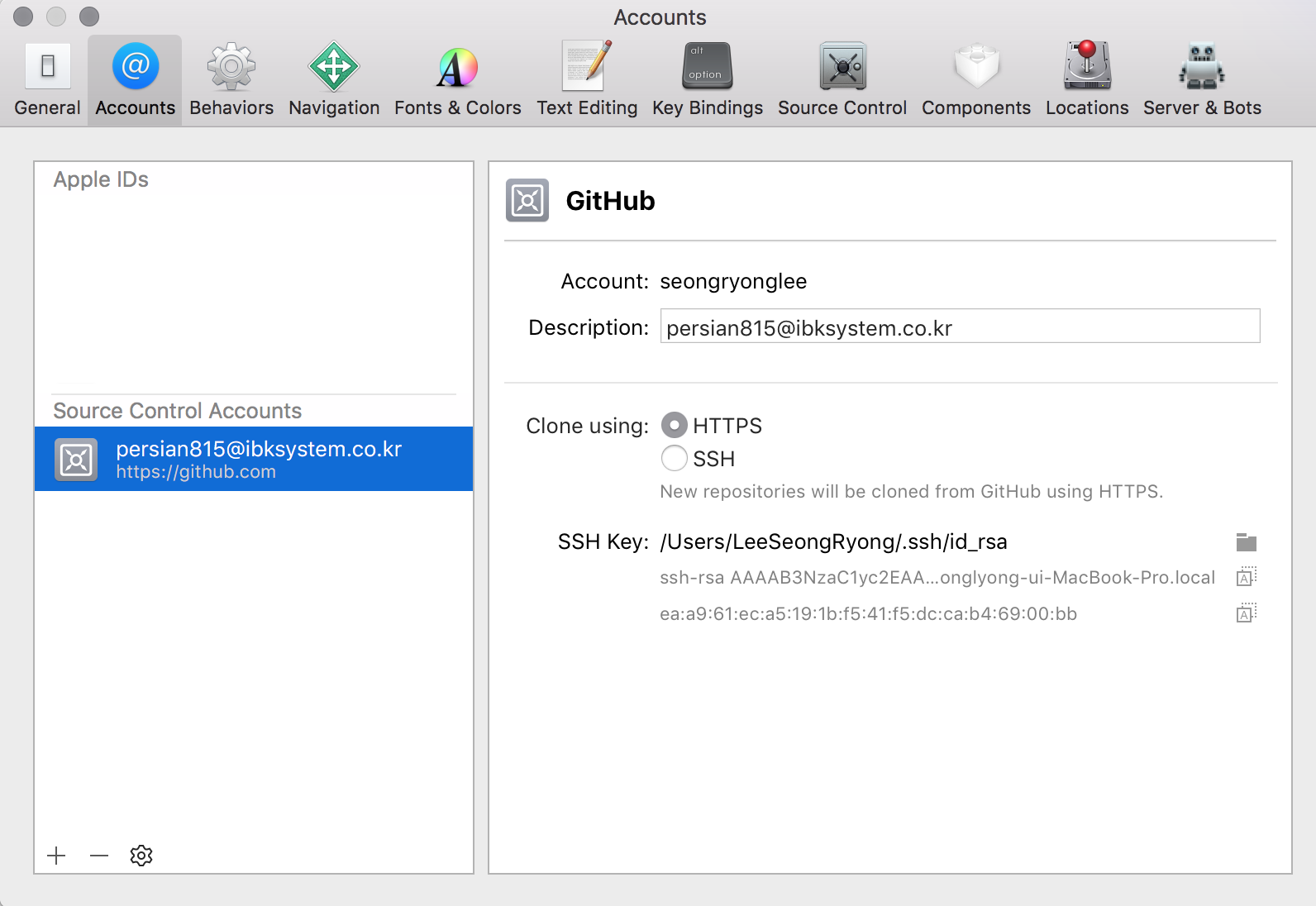Click the Source Control Accounts header

[x=178, y=411]
